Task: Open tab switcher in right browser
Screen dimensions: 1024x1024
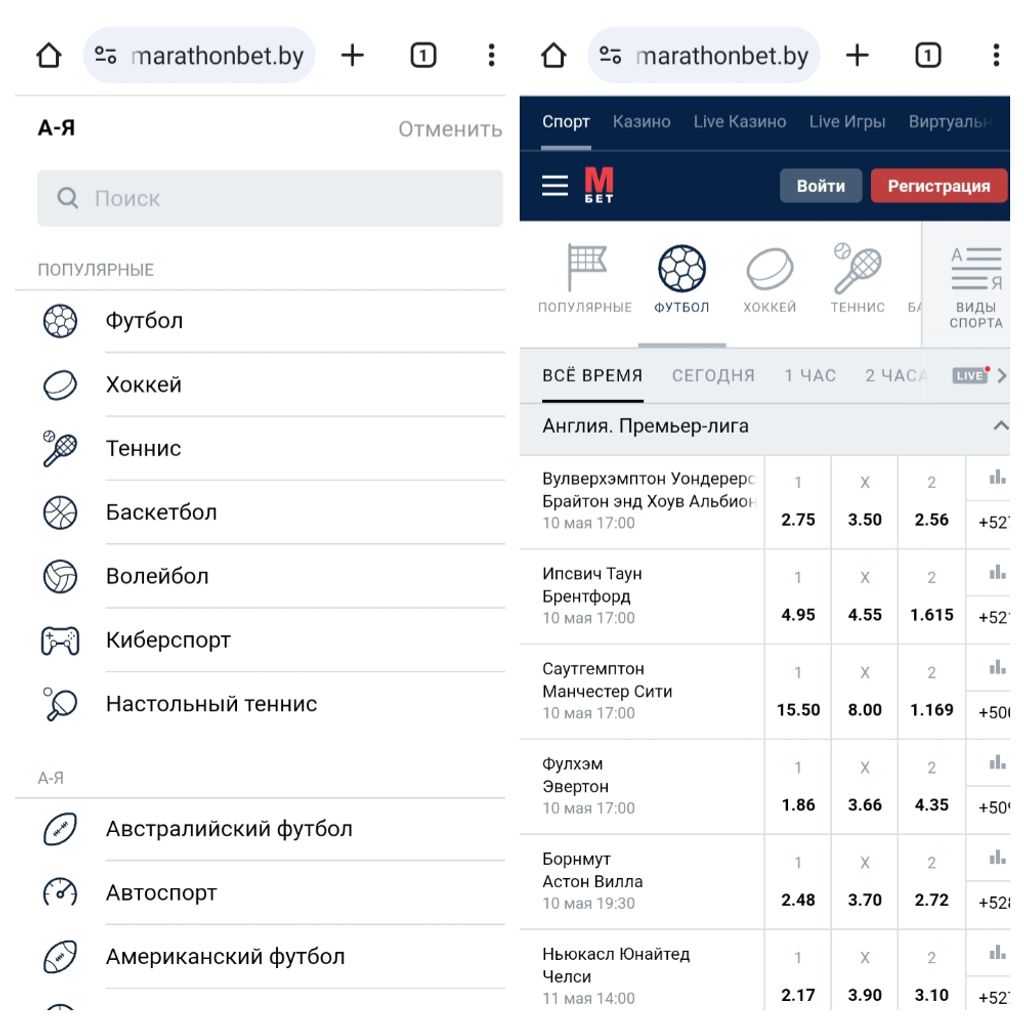Action: tap(928, 56)
